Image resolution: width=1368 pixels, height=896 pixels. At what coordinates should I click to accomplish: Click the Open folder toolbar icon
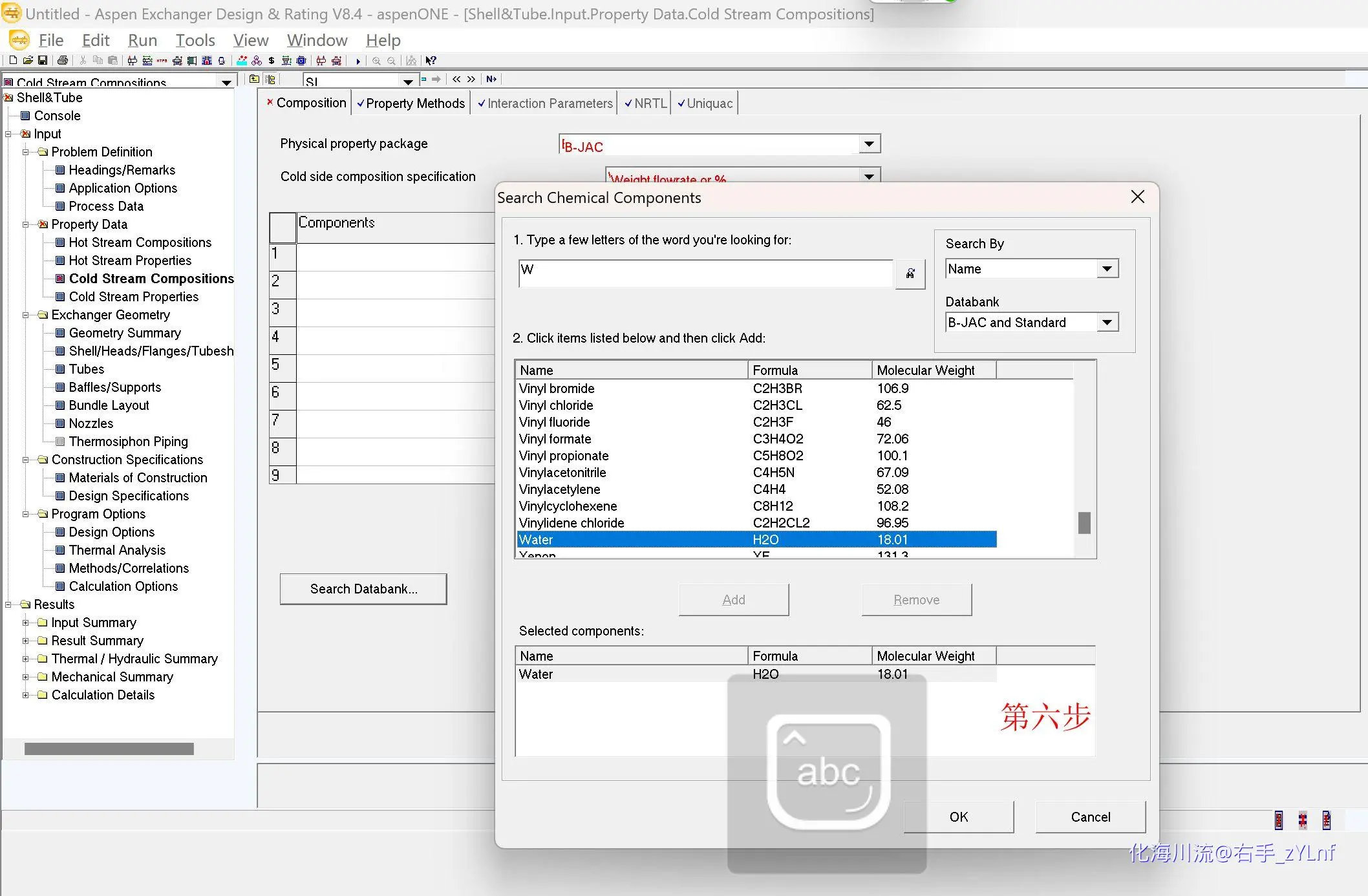(x=28, y=61)
